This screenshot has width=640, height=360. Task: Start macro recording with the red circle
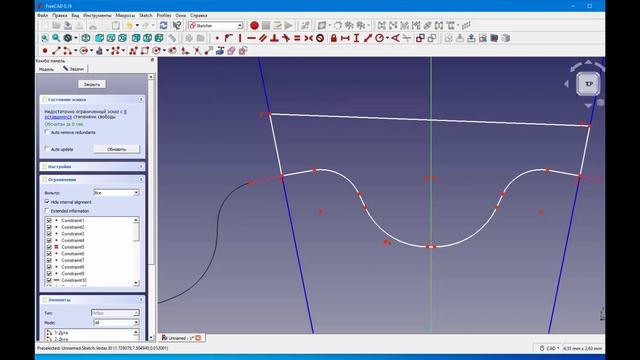[x=254, y=25]
